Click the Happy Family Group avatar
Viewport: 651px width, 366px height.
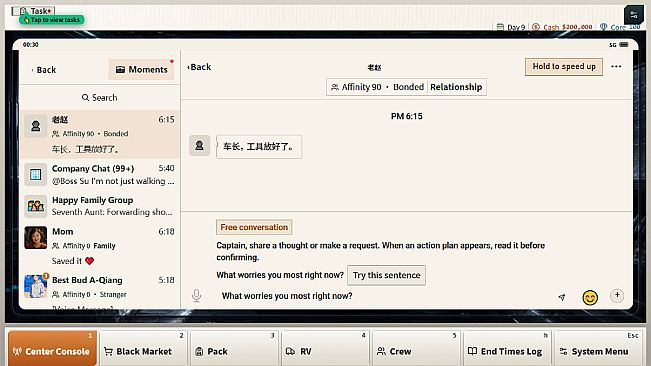click(36, 206)
